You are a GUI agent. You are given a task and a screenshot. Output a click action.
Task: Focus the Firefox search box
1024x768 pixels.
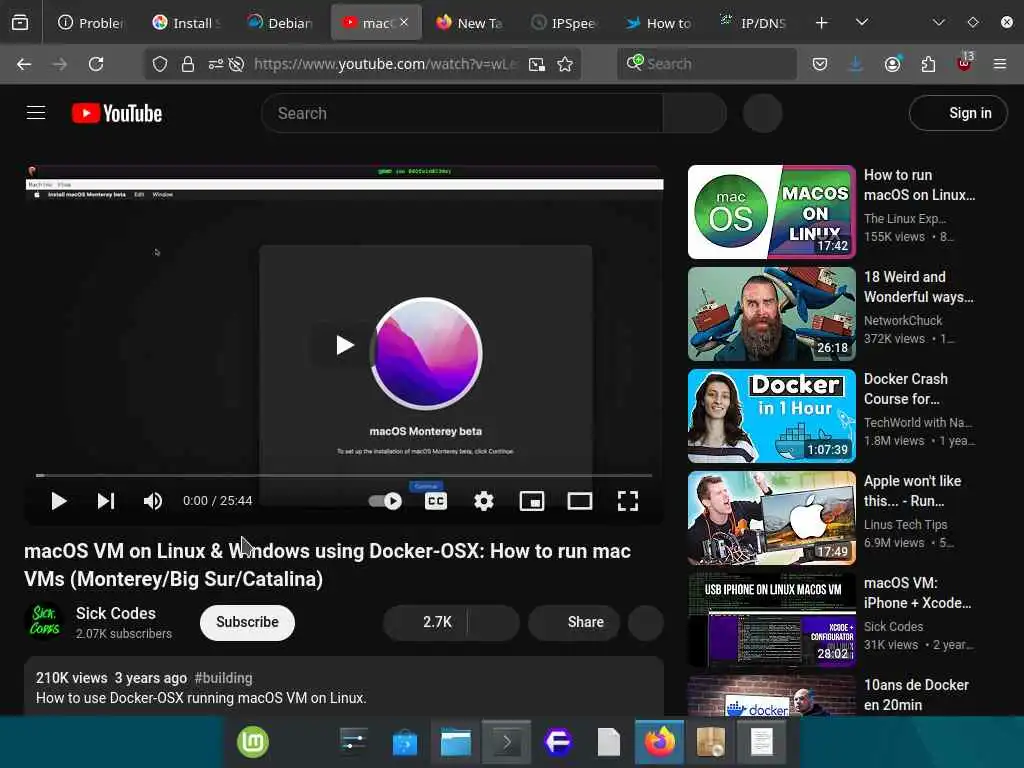[707, 64]
